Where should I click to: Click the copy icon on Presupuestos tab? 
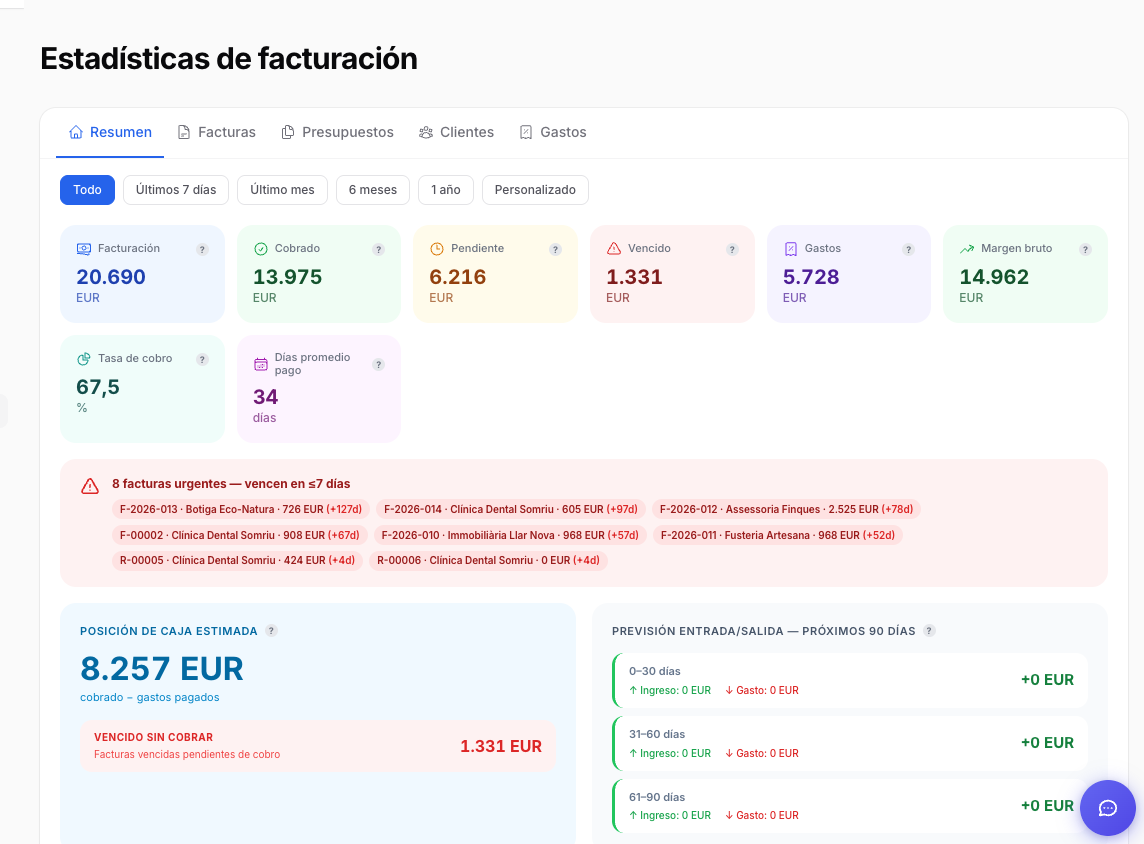click(288, 132)
